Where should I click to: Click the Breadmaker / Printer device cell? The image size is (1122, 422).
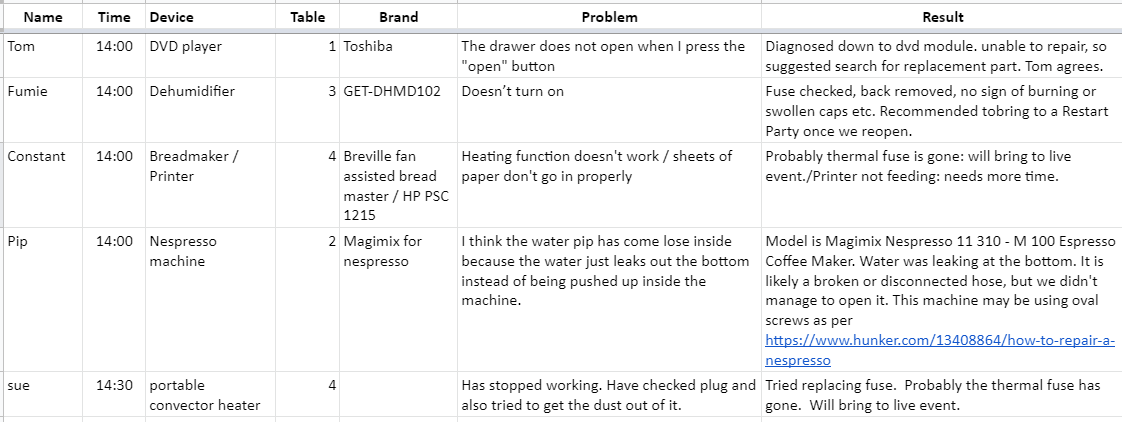pyautogui.click(x=210, y=185)
